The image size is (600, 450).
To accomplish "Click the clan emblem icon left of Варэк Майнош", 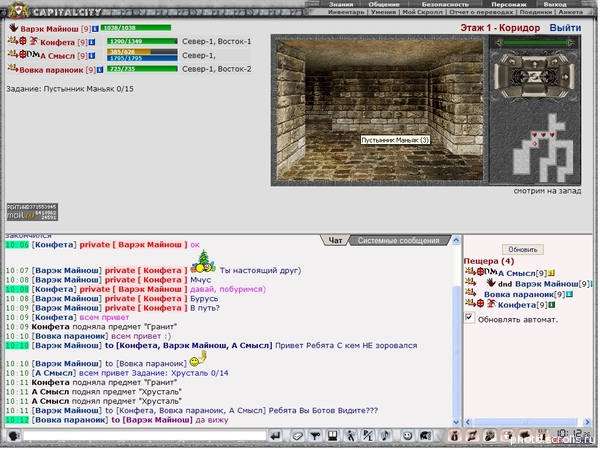I will click(13, 29).
